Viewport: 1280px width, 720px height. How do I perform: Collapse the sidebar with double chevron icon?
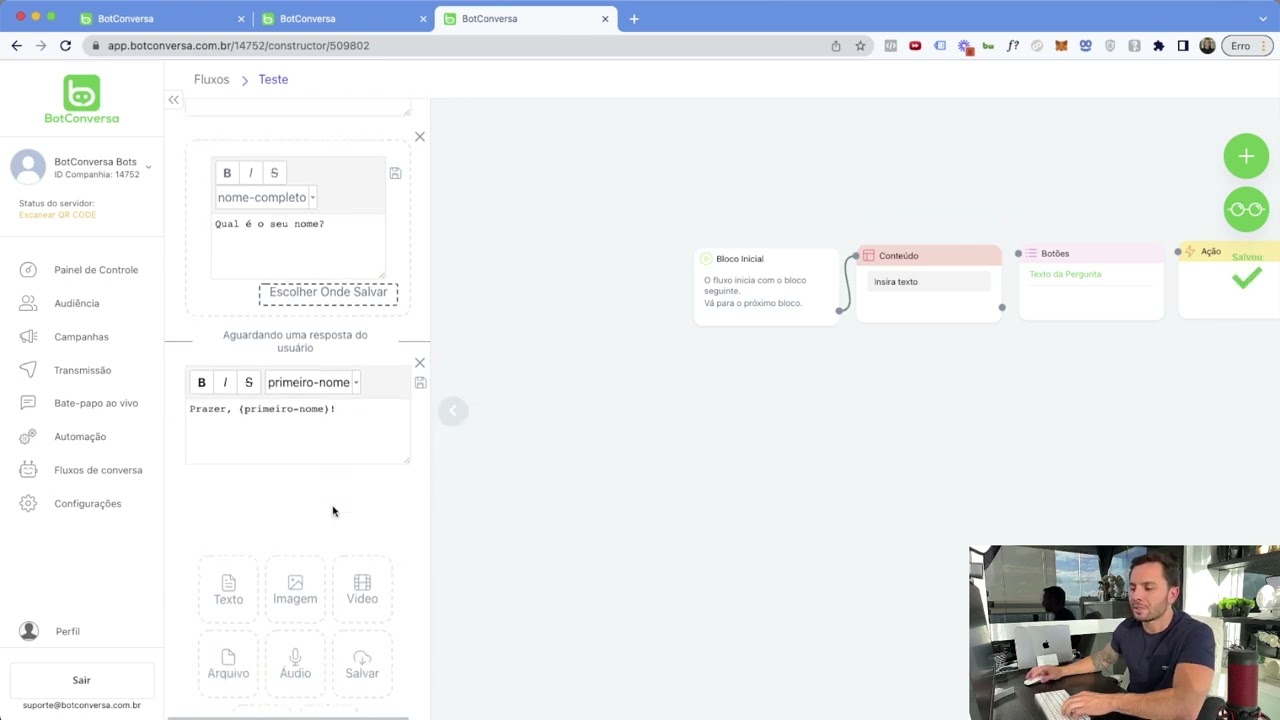tap(174, 99)
